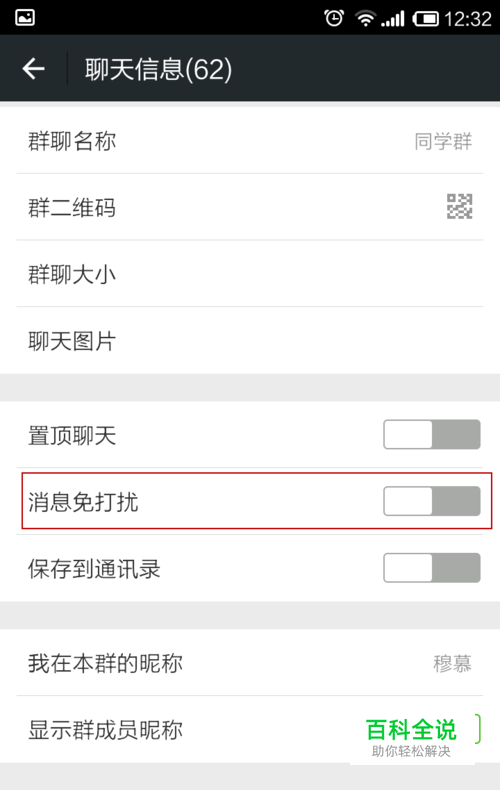The width and height of the screenshot is (500, 790).
Task: Tap the 聊天信息(62) title
Action: click(x=158, y=69)
